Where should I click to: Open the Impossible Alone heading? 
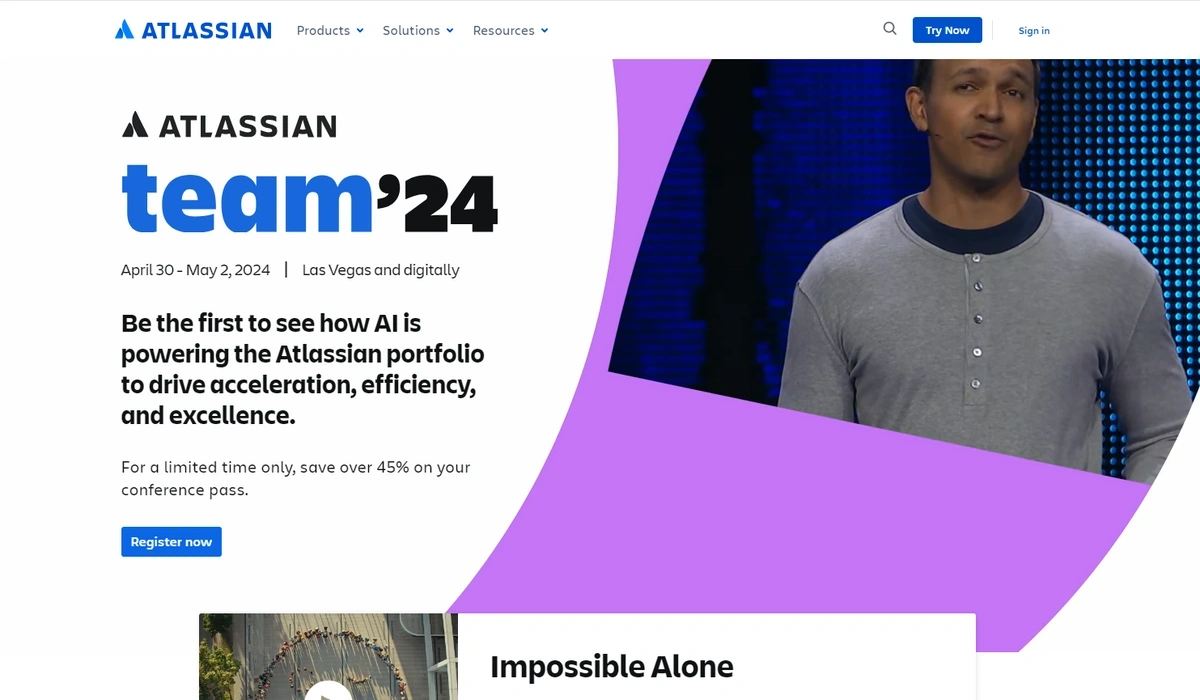point(612,666)
